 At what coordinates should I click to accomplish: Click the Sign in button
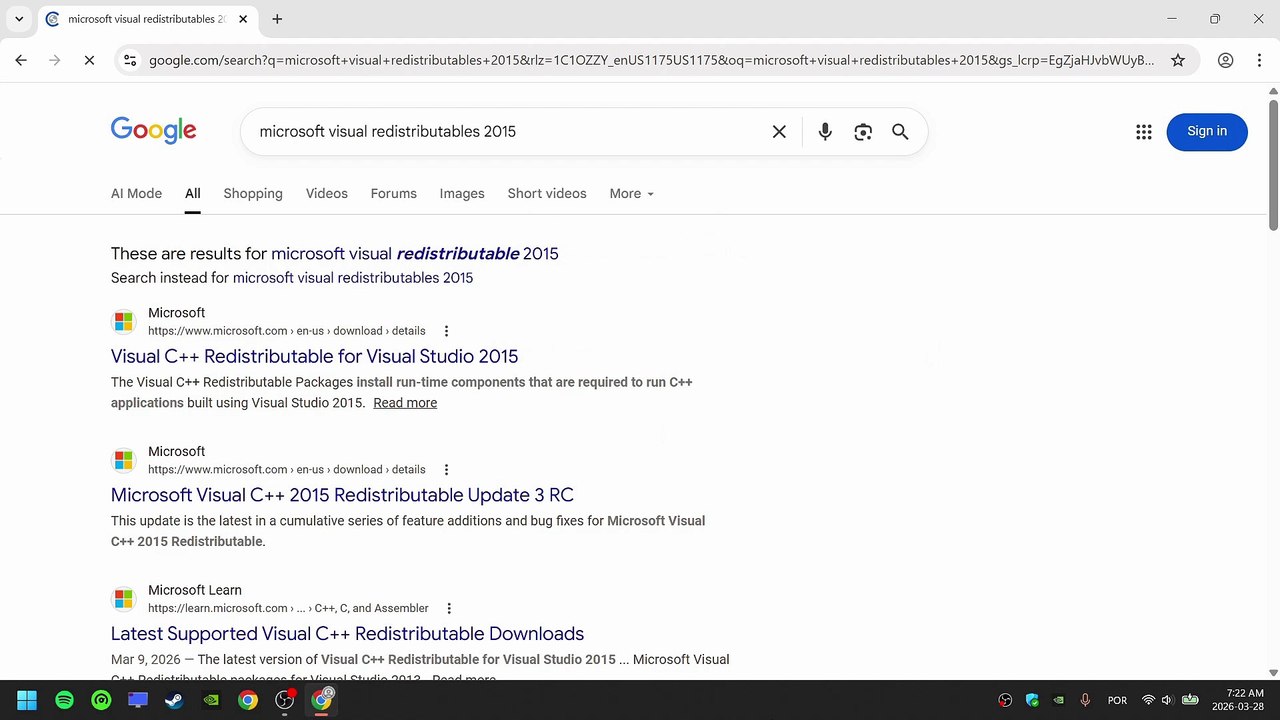1207,131
